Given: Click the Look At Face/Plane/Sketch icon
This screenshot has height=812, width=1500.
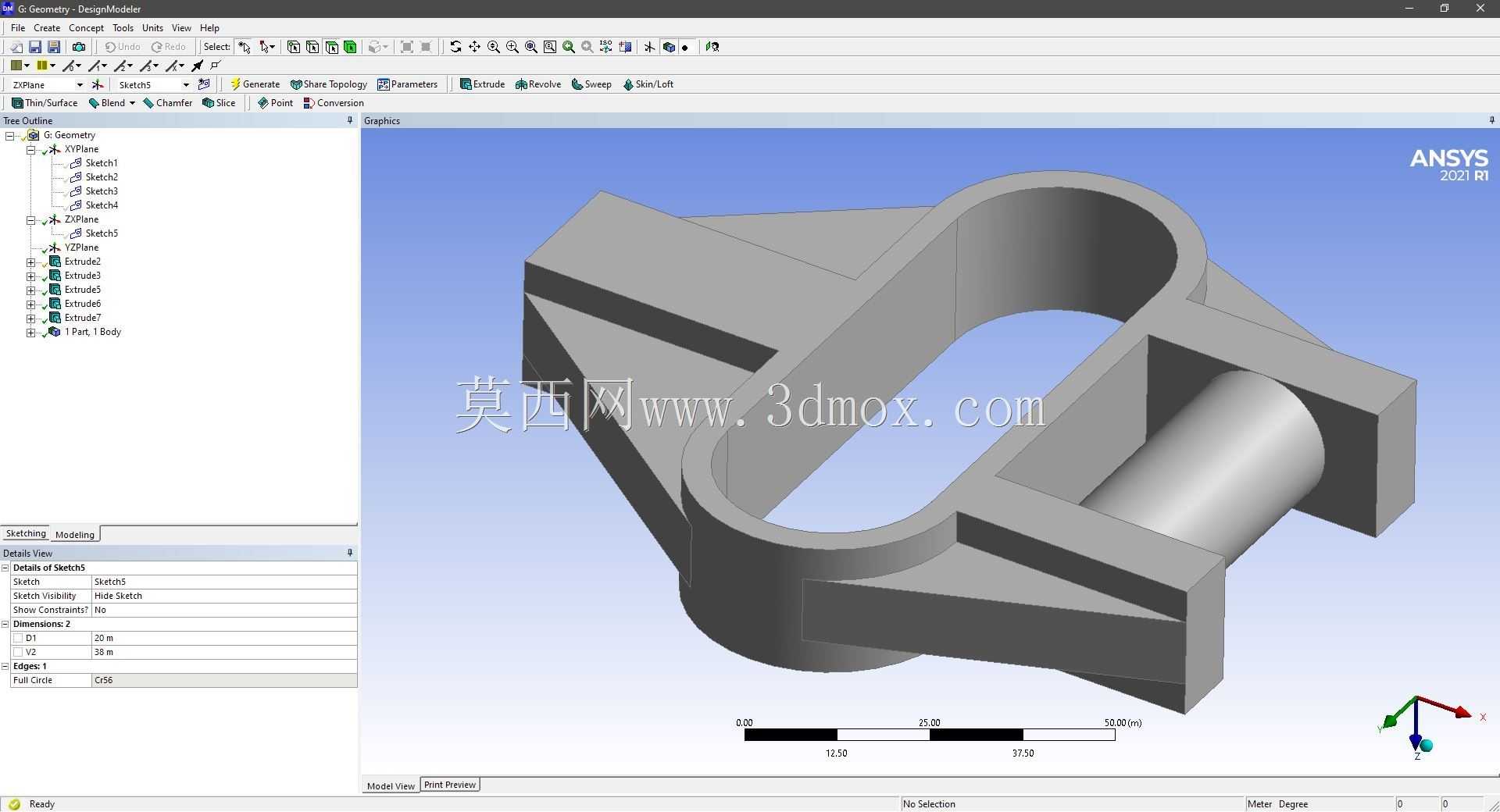Looking at the screenshot, I should tap(712, 47).
